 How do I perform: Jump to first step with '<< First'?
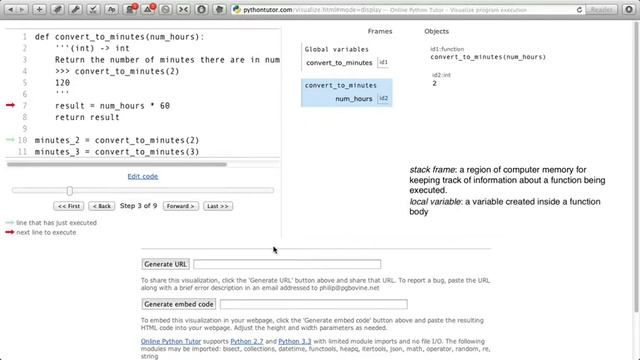point(69,206)
